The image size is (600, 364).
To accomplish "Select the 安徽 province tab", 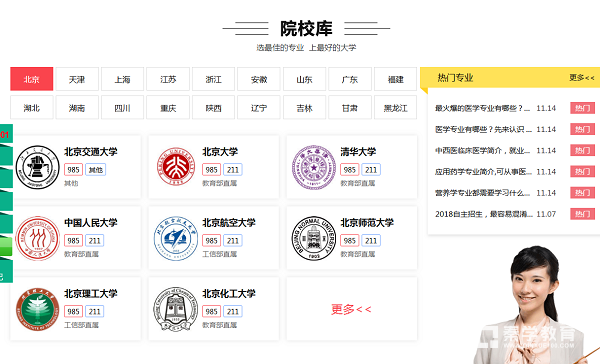I will pyautogui.click(x=259, y=79).
